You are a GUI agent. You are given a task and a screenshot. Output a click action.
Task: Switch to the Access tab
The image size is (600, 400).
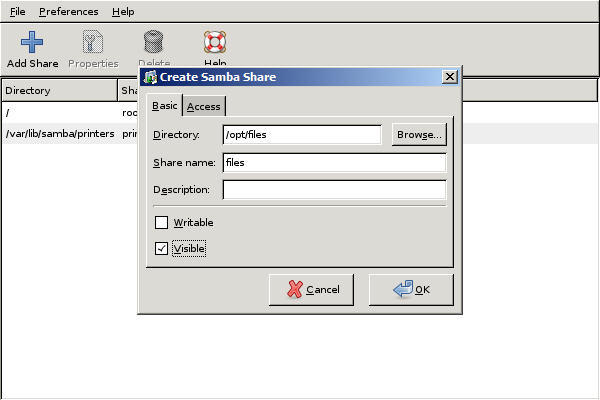pyautogui.click(x=204, y=106)
